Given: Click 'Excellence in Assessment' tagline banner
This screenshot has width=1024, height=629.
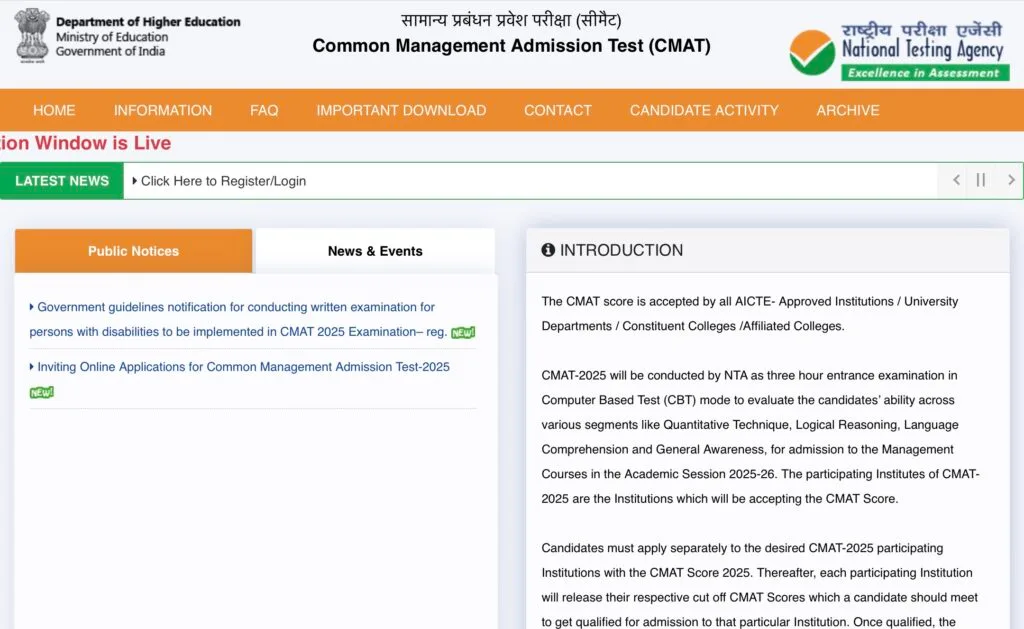Looking at the screenshot, I should click(924, 73).
